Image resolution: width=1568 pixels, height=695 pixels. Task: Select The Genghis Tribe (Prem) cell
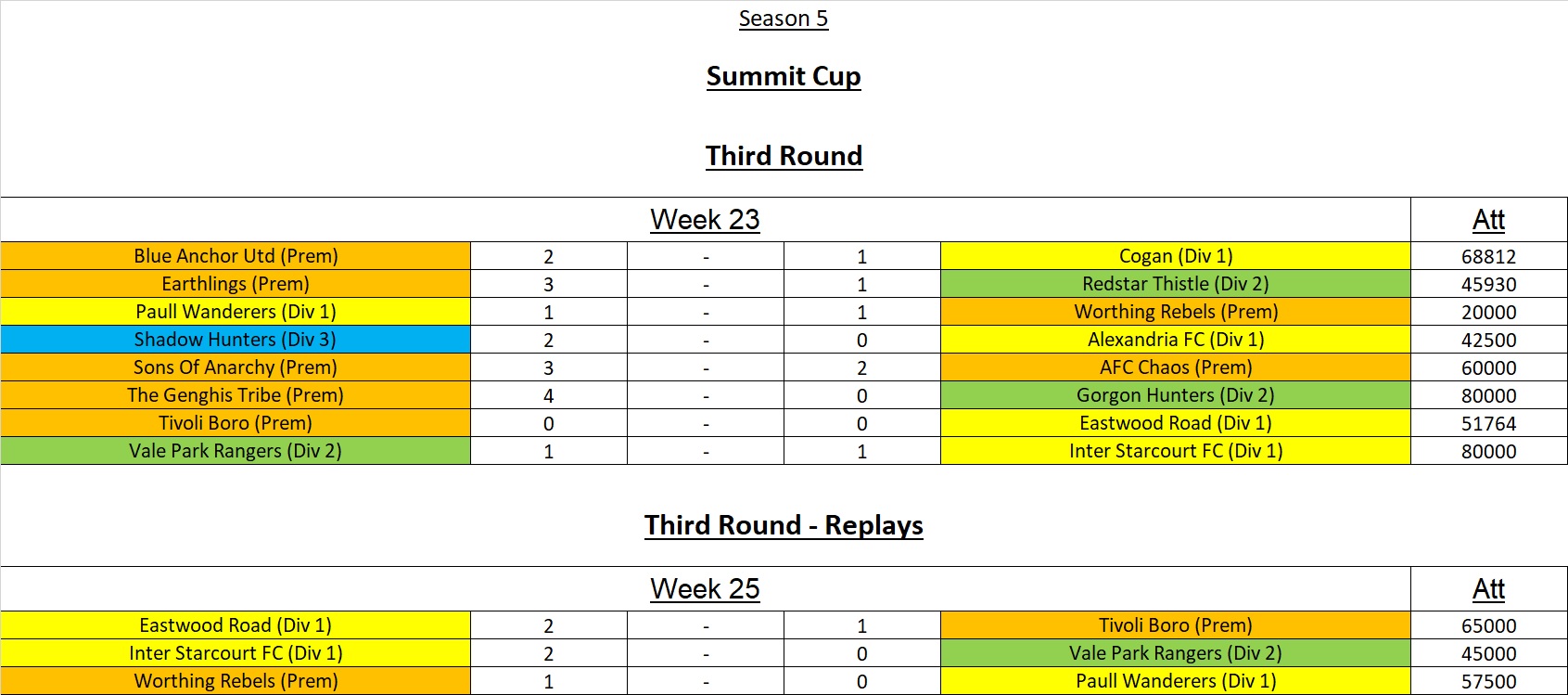236,395
